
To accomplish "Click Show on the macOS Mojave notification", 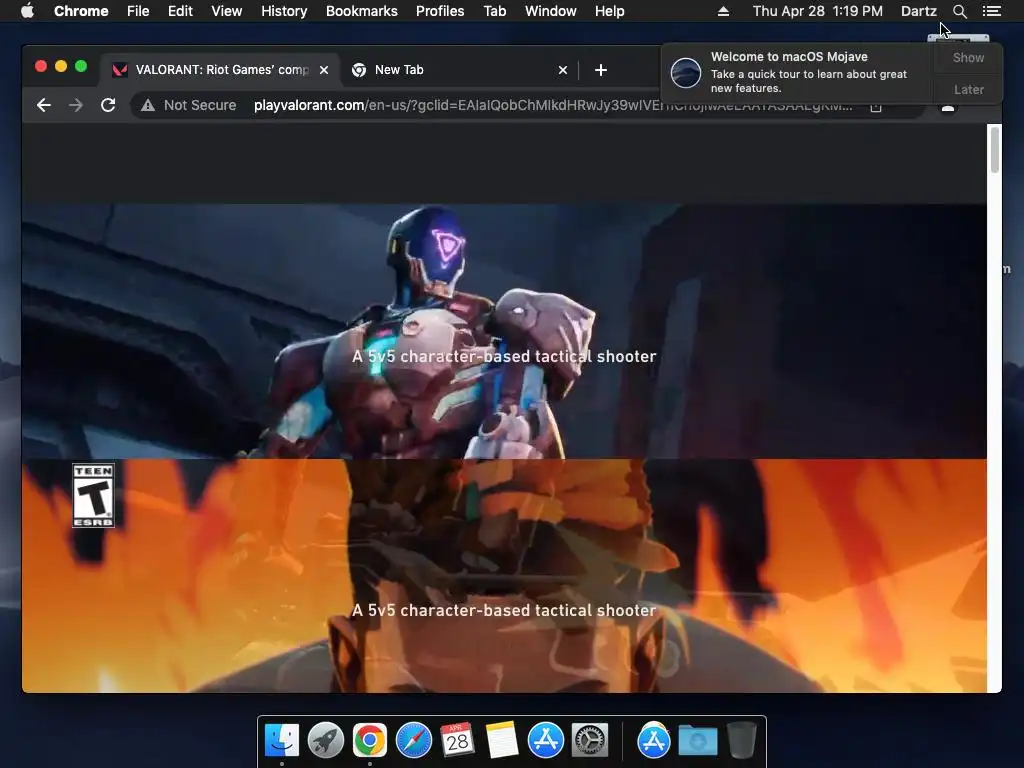I will point(968,57).
